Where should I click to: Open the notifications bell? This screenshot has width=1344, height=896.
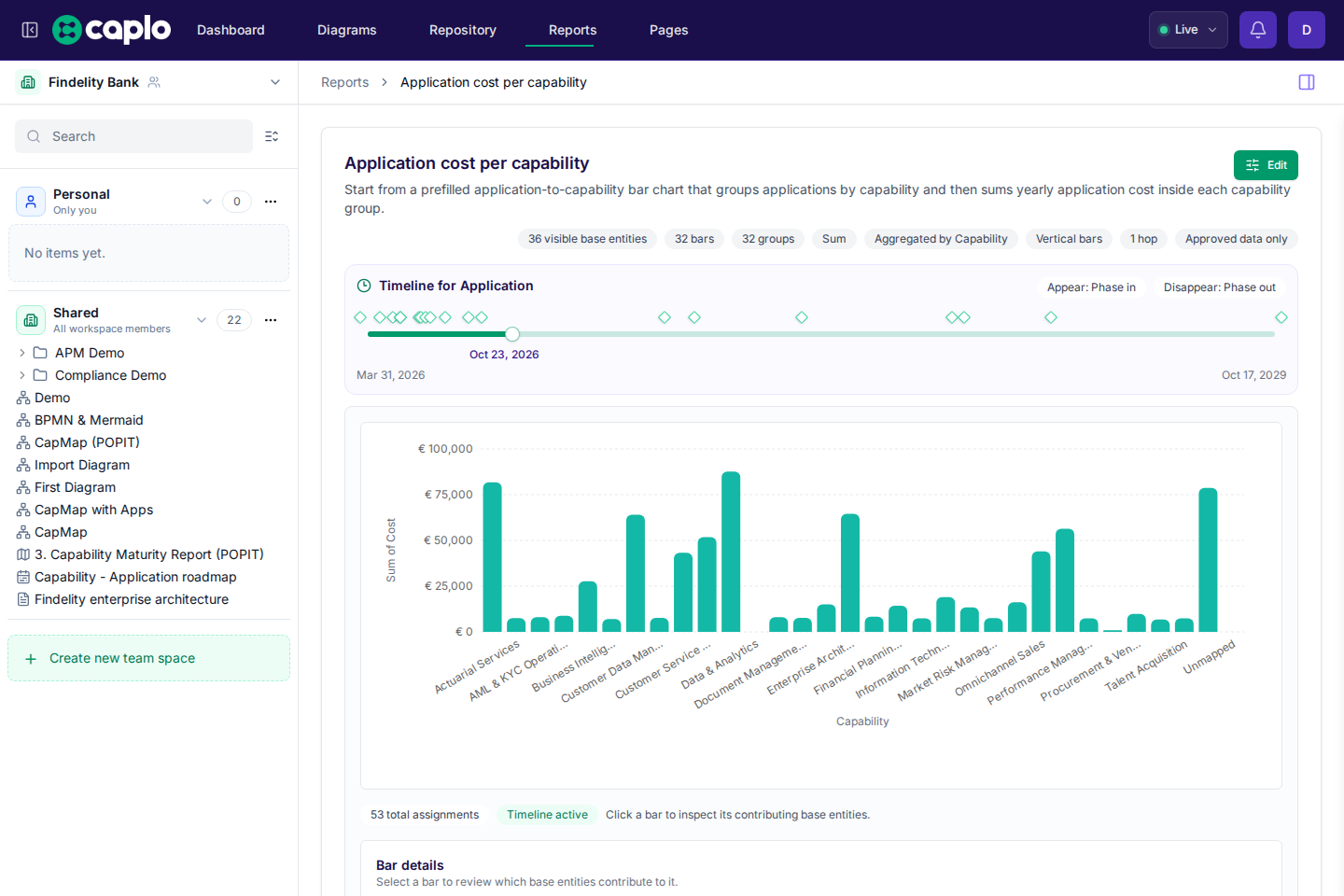coord(1258,30)
